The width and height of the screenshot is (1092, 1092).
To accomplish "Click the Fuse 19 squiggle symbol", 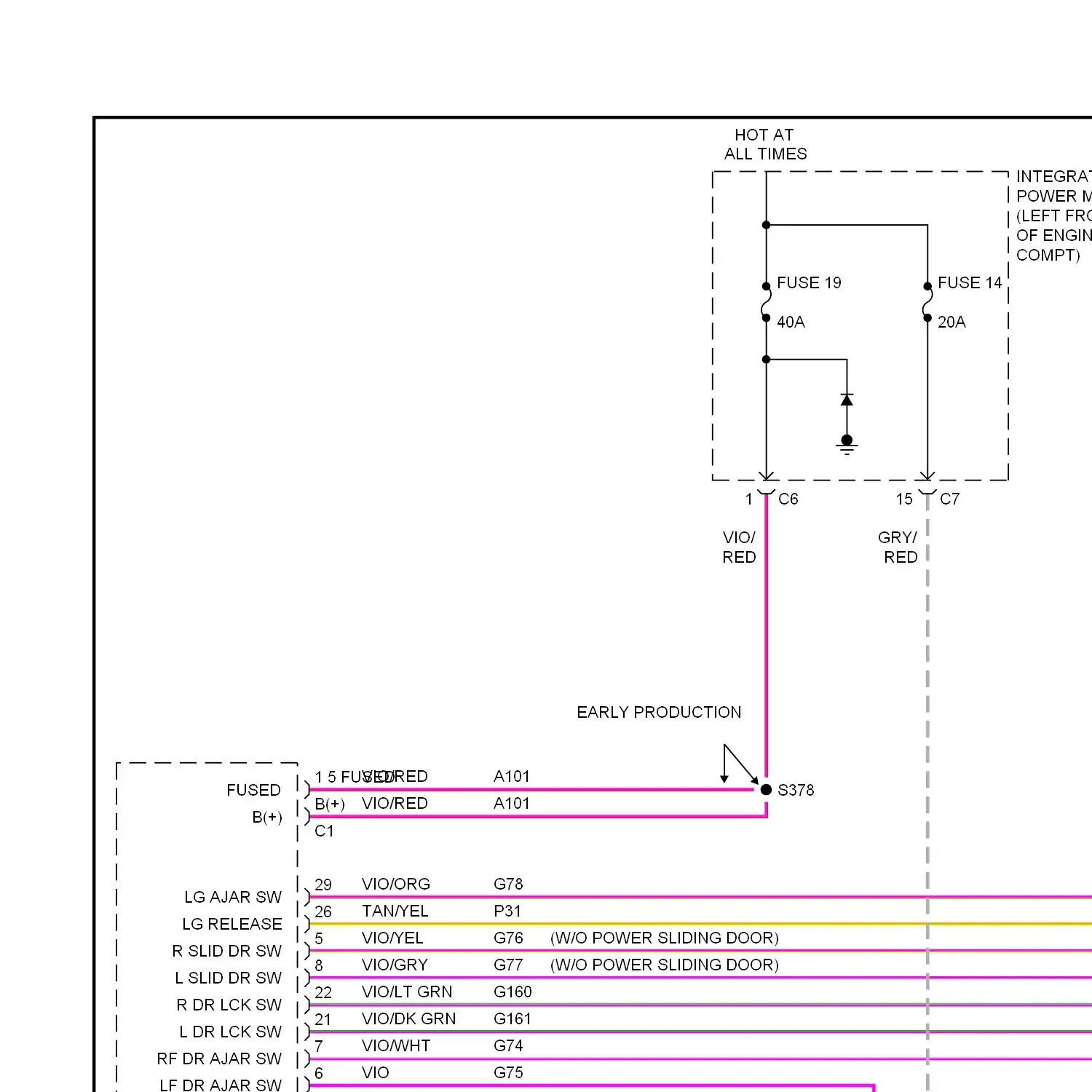I will click(x=766, y=302).
